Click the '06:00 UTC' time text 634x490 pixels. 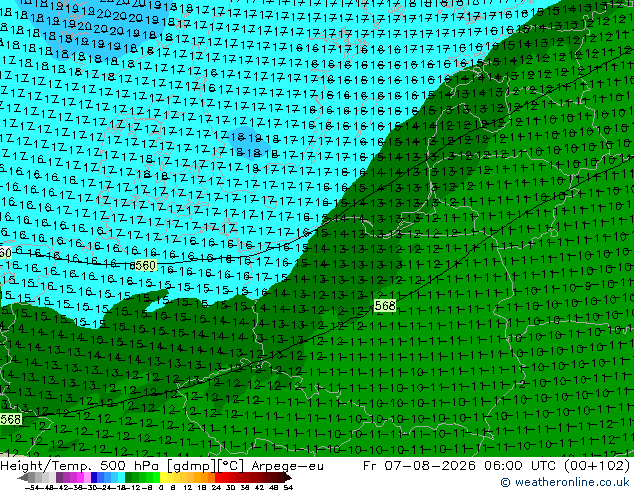(521, 466)
